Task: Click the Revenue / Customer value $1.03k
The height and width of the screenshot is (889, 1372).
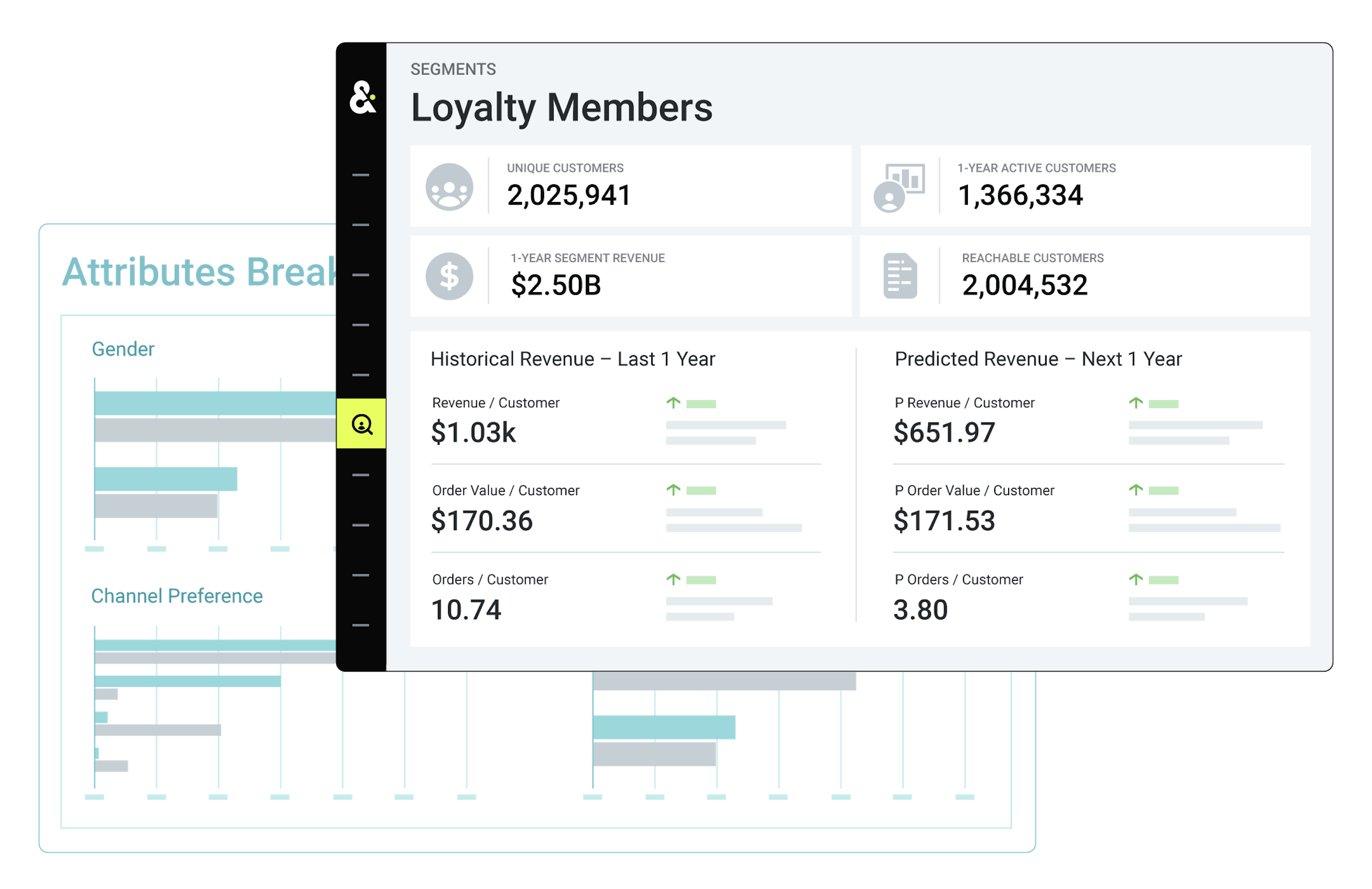Action: pos(473,433)
